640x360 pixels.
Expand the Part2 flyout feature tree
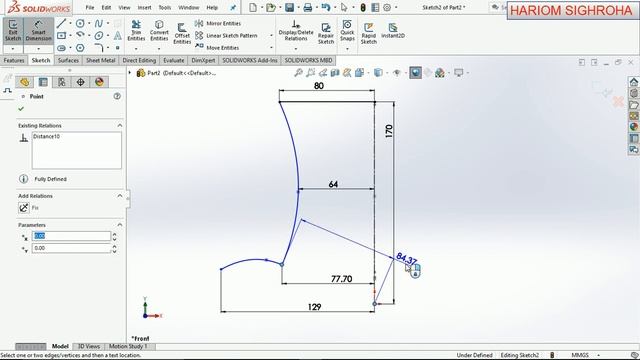click(130, 73)
